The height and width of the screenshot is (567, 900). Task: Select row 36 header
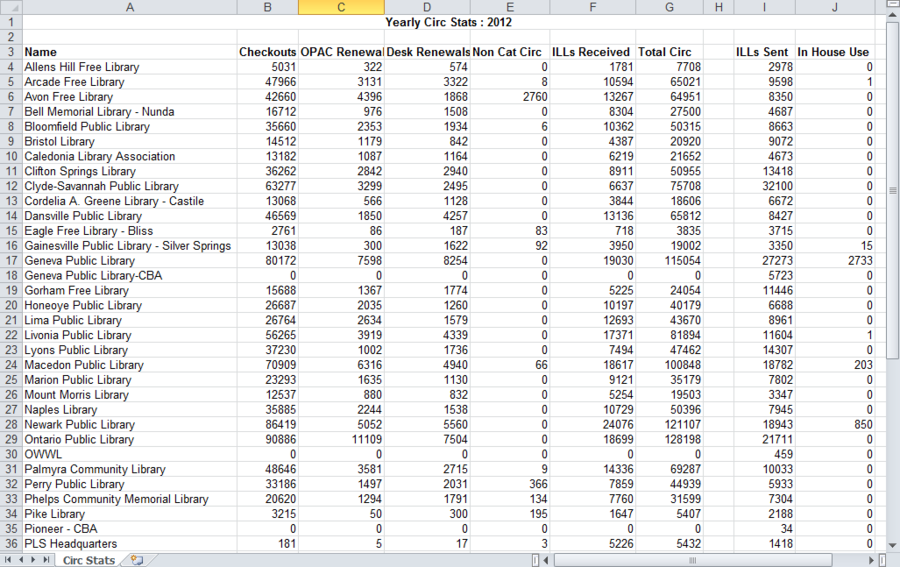click(x=11, y=544)
